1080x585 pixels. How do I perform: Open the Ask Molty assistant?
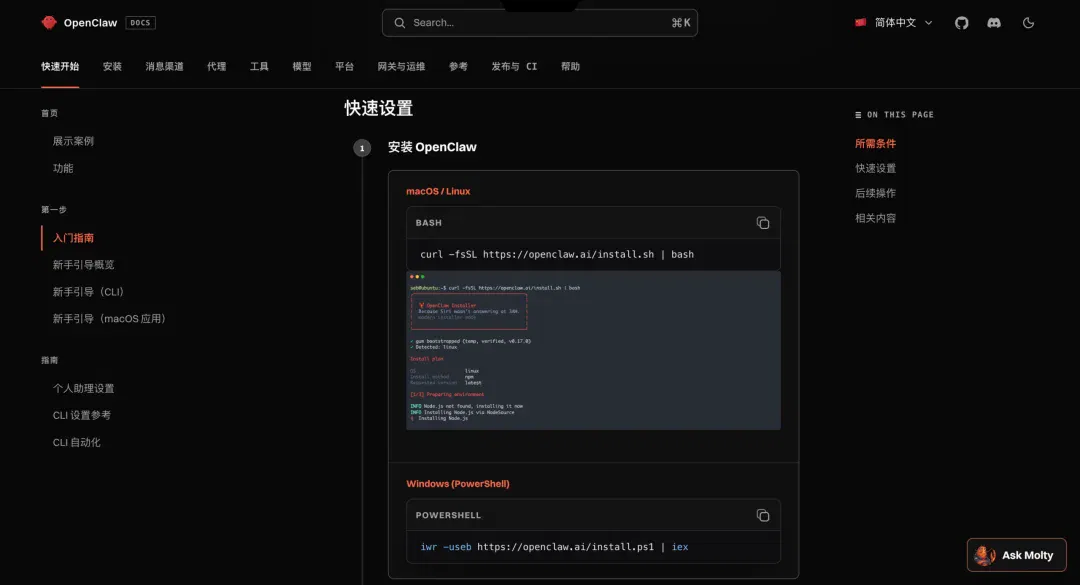(x=1017, y=555)
